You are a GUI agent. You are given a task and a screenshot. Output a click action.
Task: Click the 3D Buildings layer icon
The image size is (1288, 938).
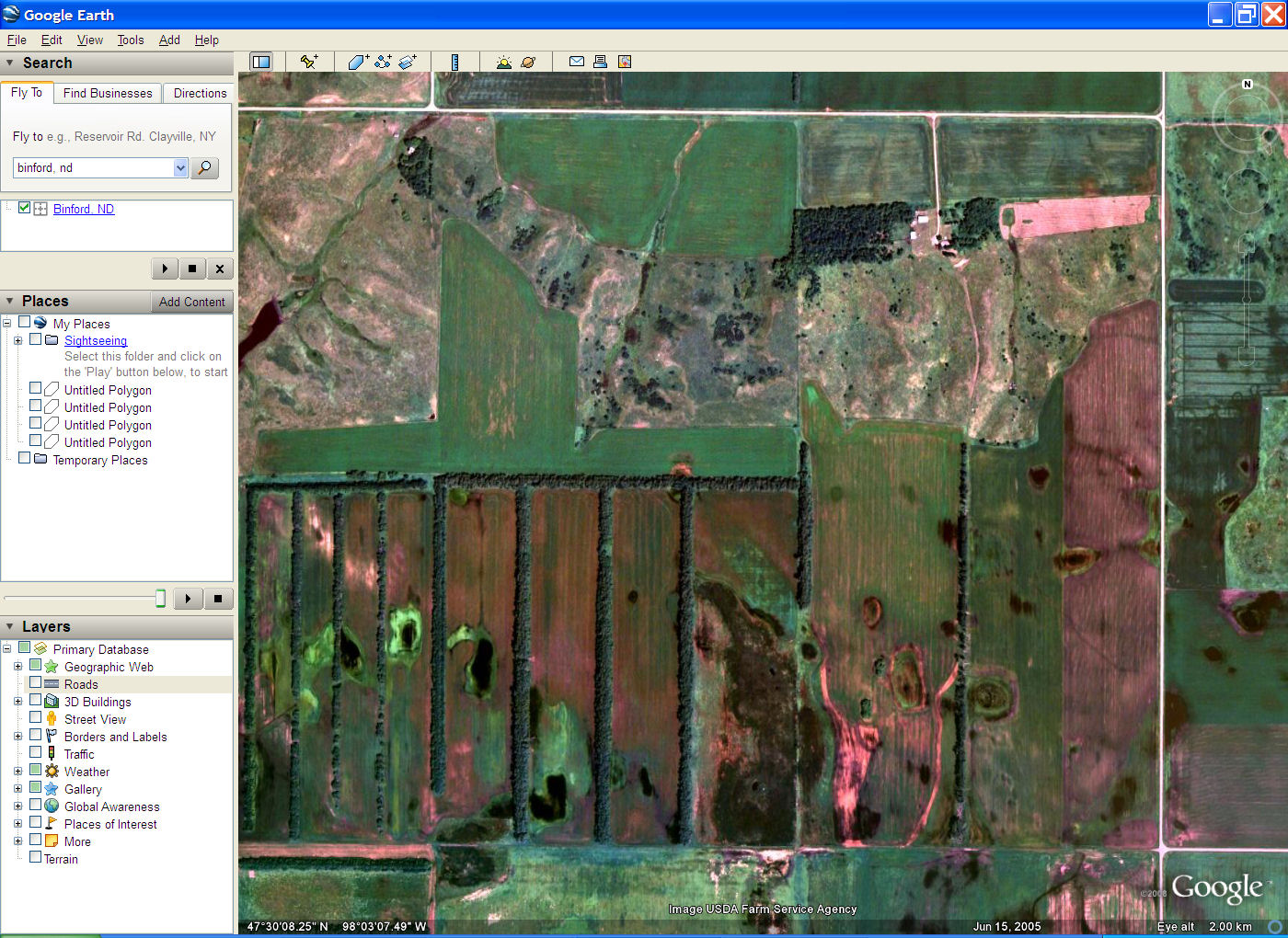[52, 701]
